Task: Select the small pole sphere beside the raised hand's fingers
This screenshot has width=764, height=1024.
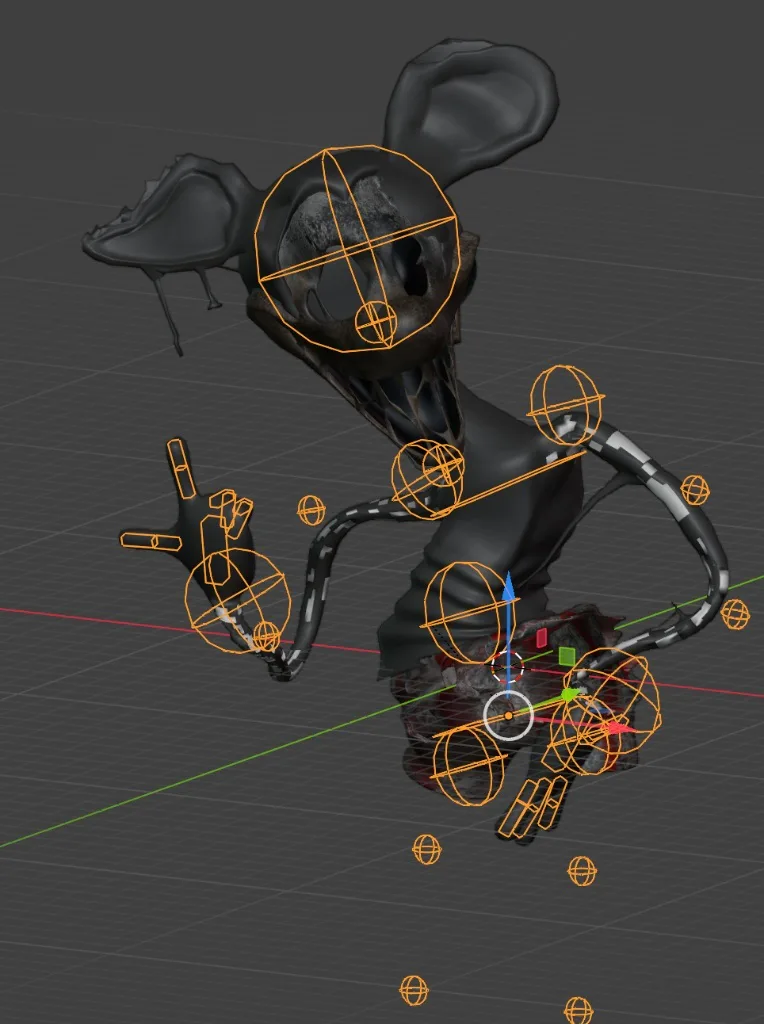Action: (311, 510)
